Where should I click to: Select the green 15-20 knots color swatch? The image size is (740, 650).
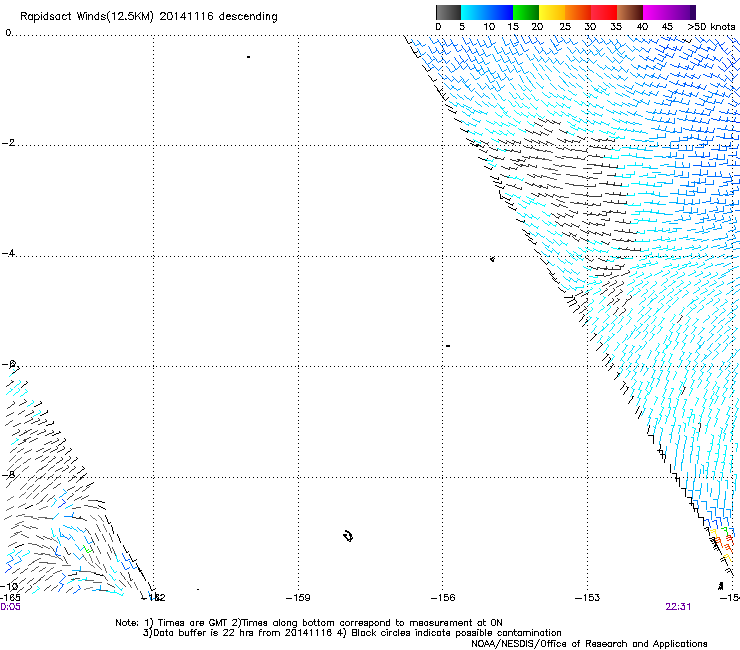[526, 12]
